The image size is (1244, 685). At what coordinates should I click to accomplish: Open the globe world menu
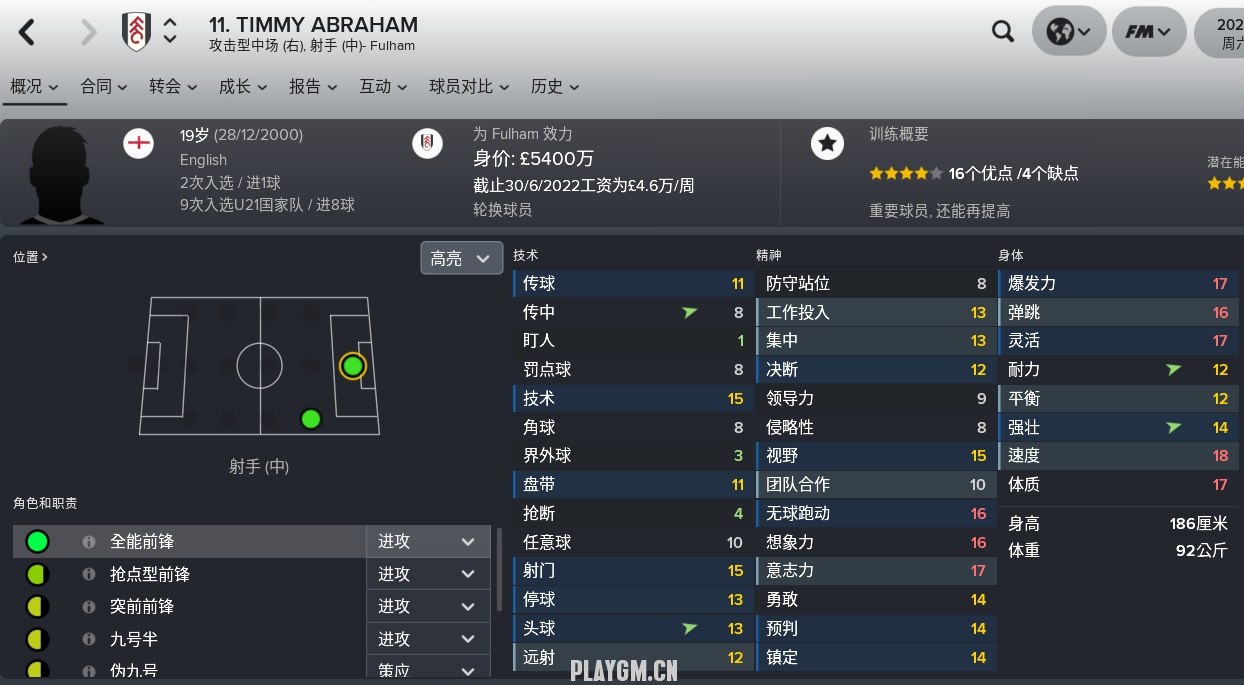tap(1069, 32)
